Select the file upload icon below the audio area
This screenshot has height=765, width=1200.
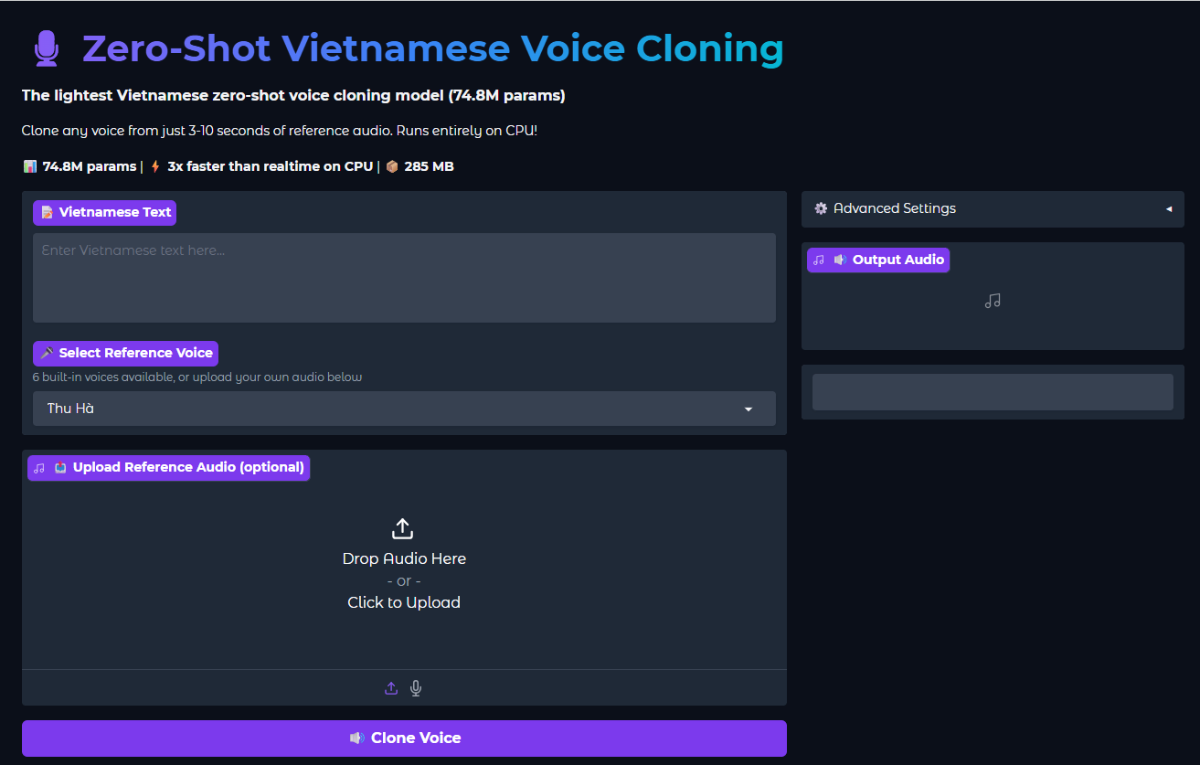coord(391,688)
